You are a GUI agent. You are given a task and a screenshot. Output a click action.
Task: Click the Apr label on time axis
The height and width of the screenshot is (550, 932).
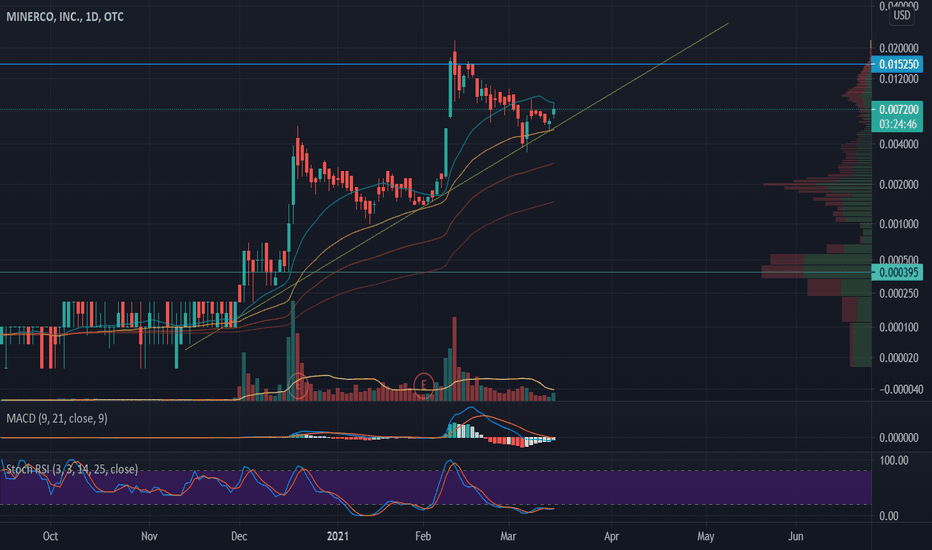click(612, 536)
